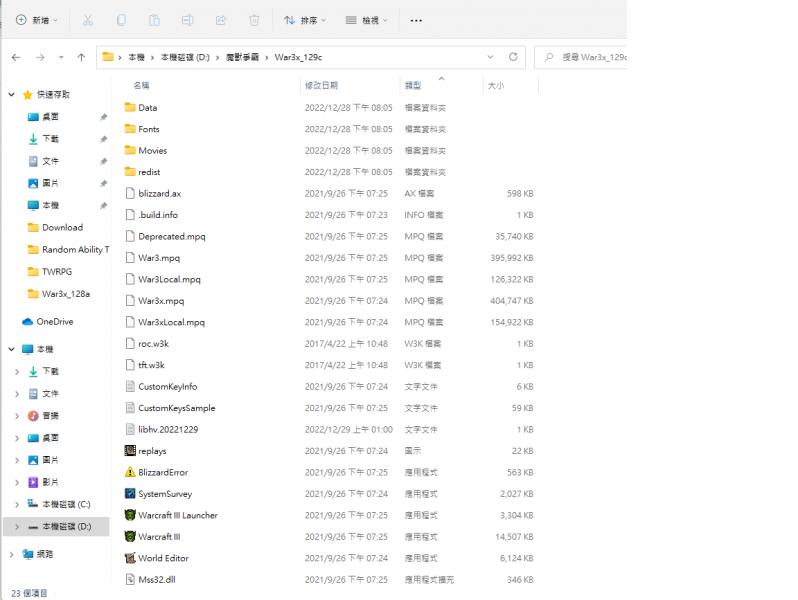Screen dimensions: 798x600
Task: Go back with the left arrow button
Action: tap(16, 58)
